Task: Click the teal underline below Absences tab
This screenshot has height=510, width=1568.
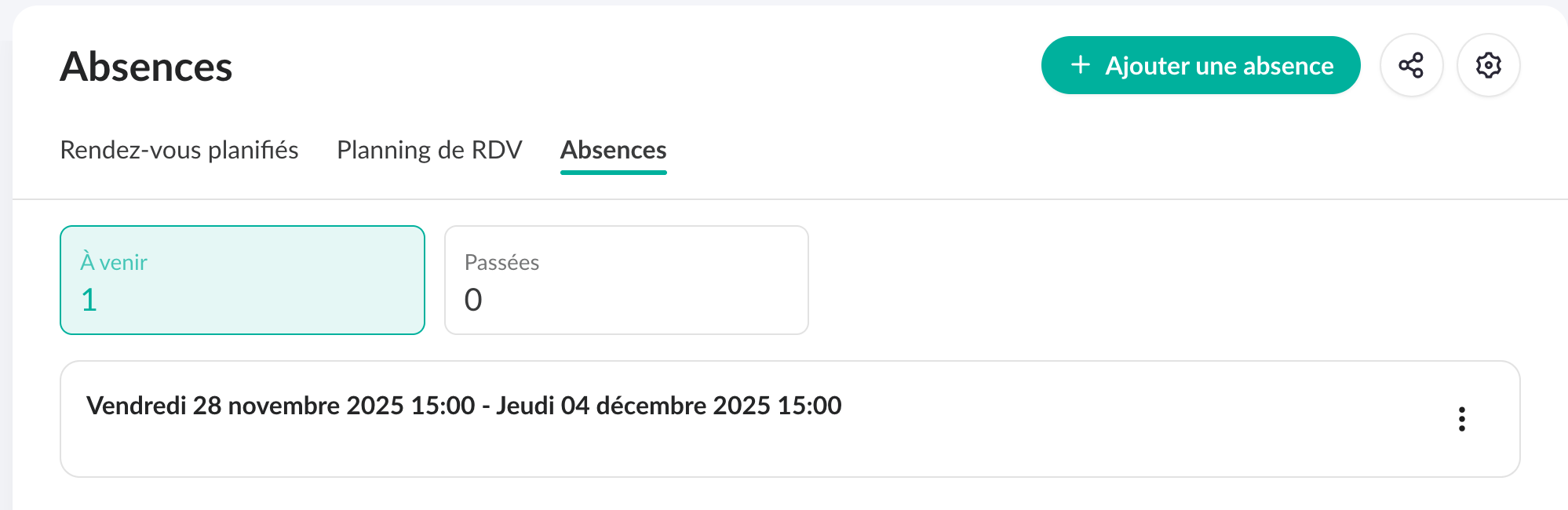Action: pos(613,172)
